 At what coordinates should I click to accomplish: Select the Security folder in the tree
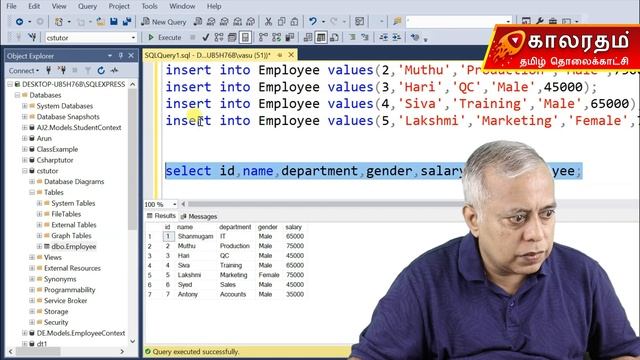56,322
